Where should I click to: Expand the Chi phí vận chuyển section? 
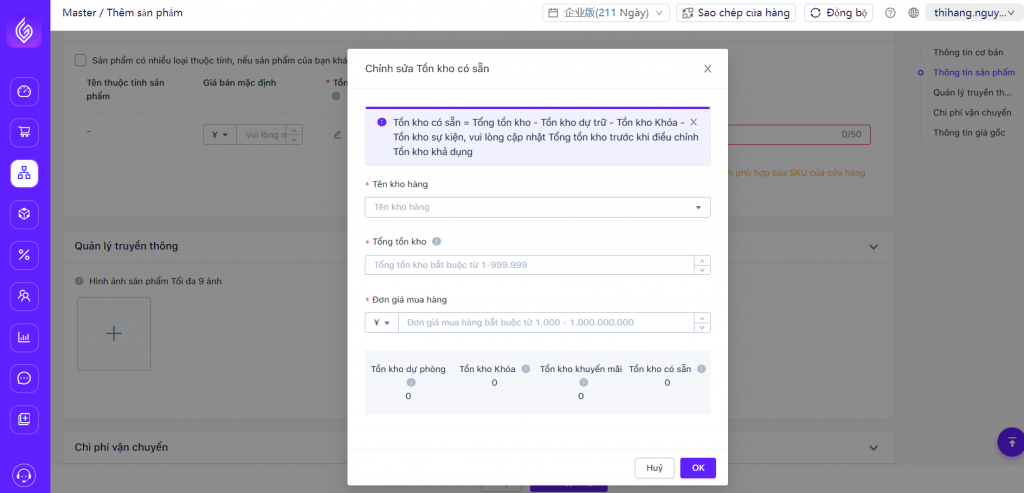(874, 447)
